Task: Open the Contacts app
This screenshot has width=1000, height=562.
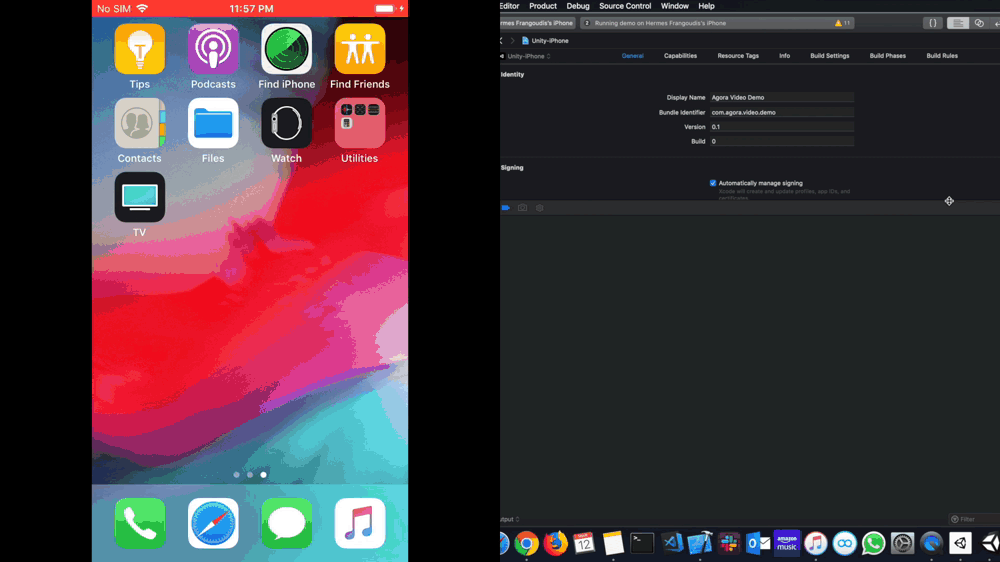Action: pos(140,123)
